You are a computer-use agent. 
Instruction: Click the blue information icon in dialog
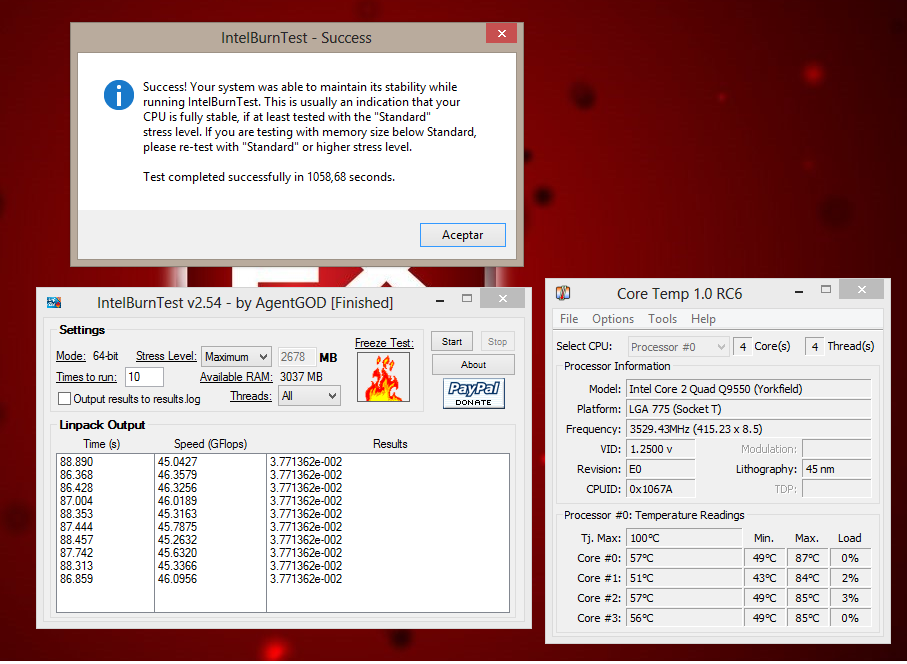[119, 95]
